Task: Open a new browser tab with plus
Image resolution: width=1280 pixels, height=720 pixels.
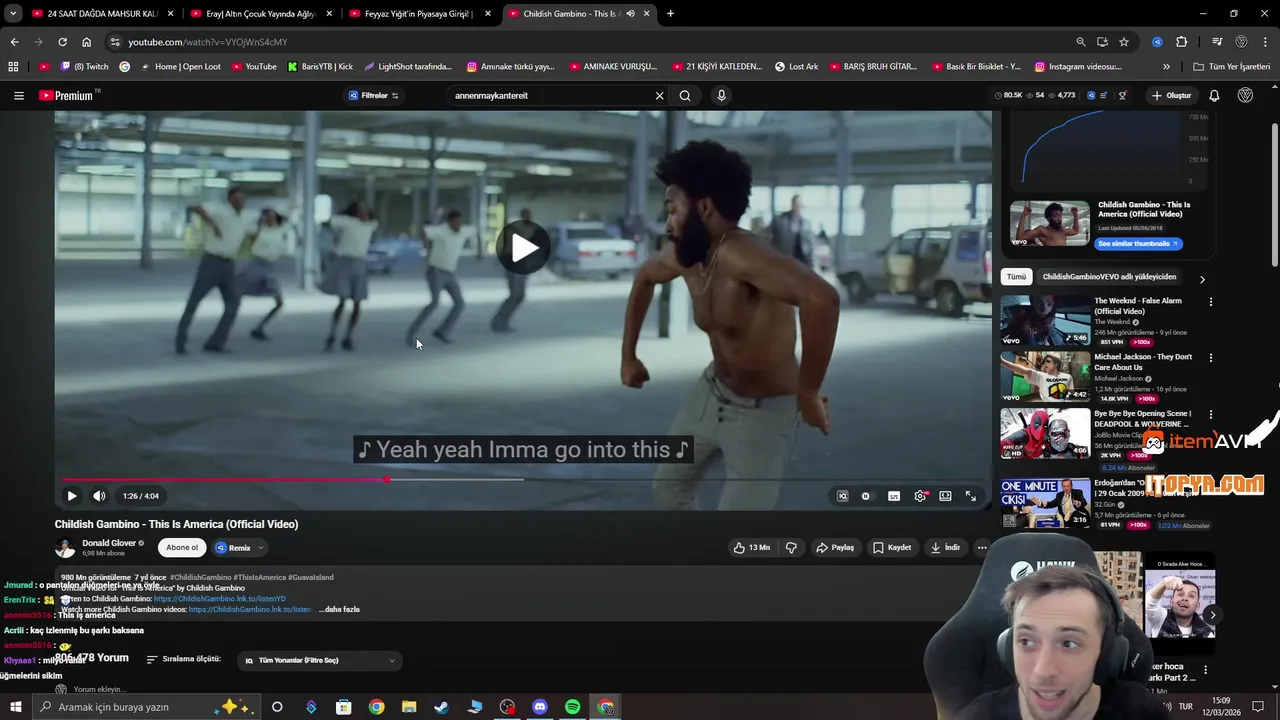Action: (670, 14)
